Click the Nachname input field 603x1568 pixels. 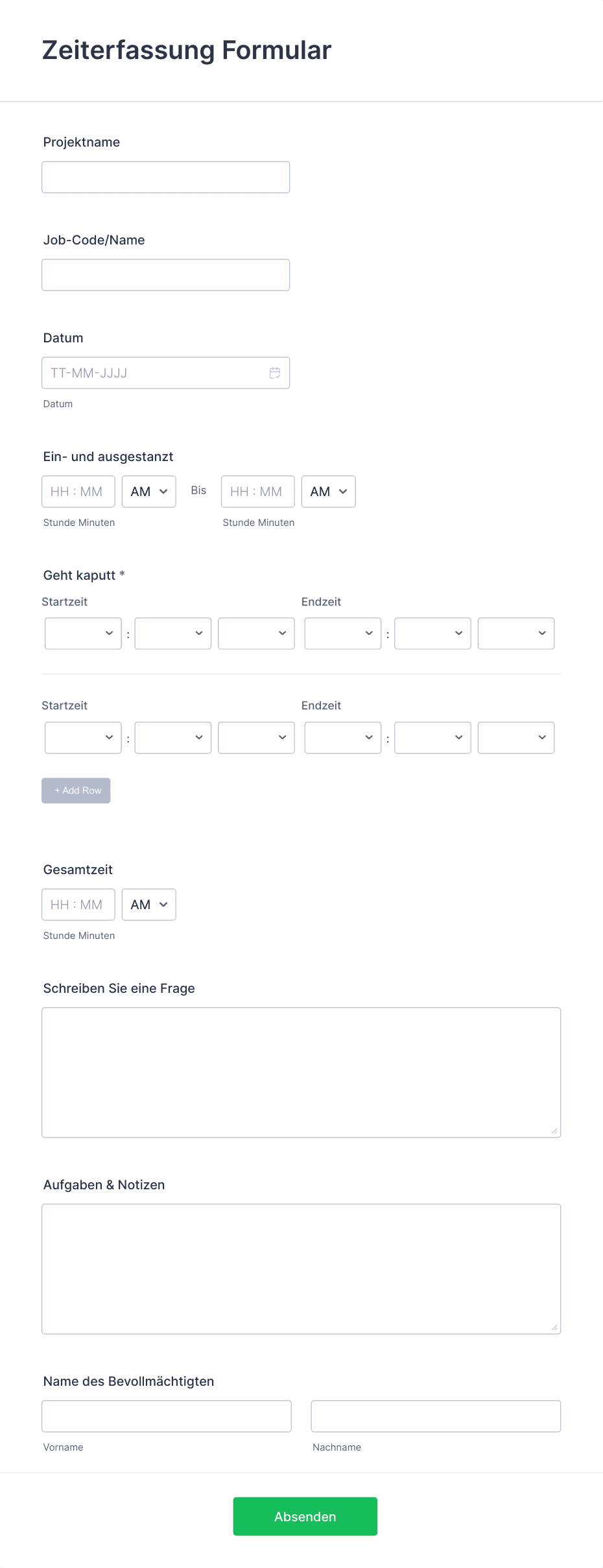[x=436, y=1416]
